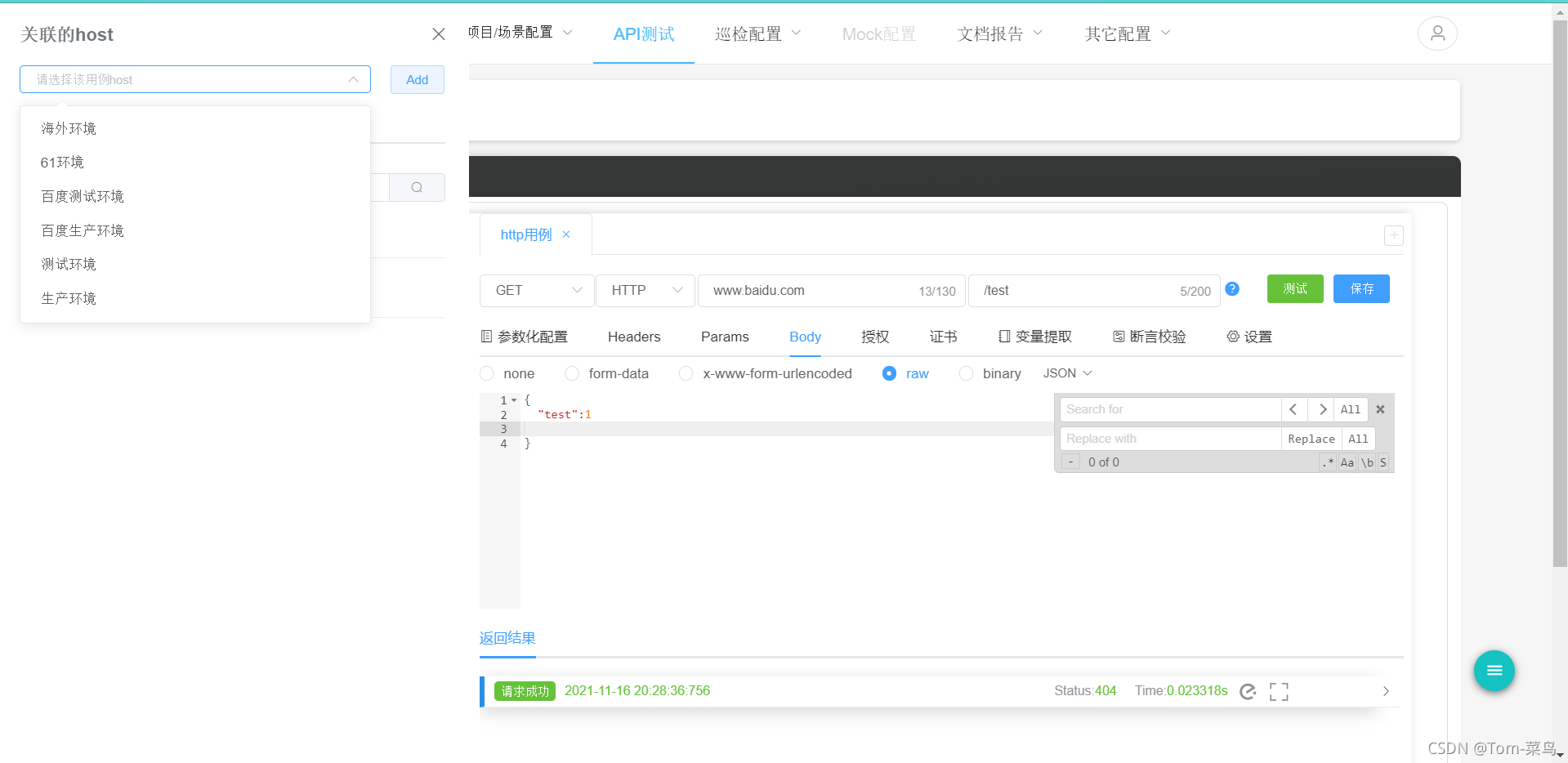
Task: Select the raw body type
Action: pos(905,373)
